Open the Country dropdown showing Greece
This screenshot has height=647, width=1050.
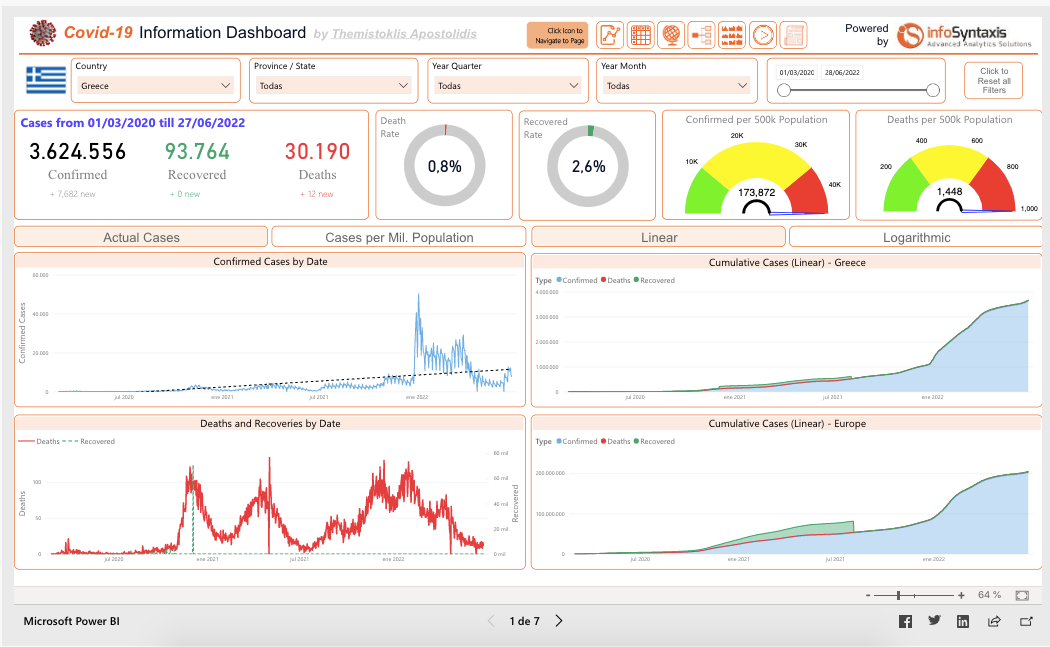click(155, 87)
